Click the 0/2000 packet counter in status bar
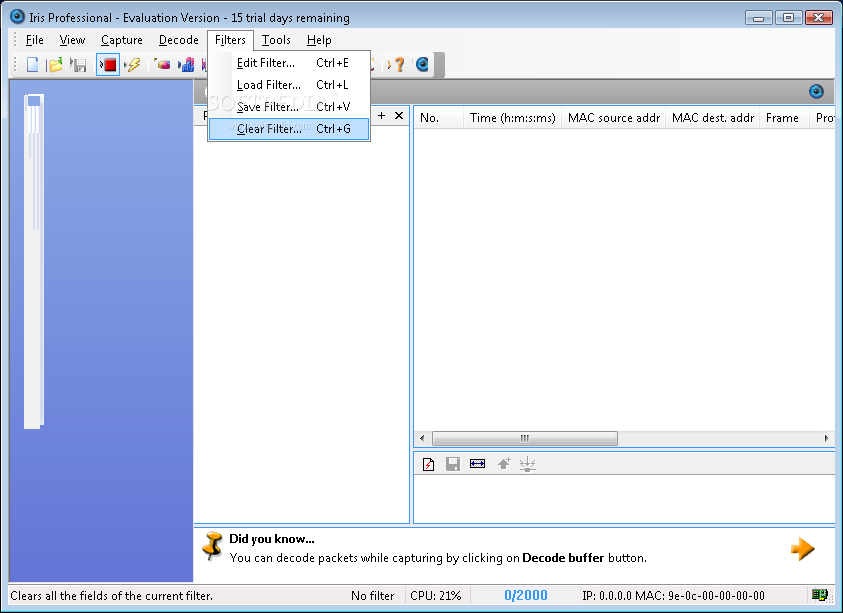The height and width of the screenshot is (613, 843). point(525,595)
